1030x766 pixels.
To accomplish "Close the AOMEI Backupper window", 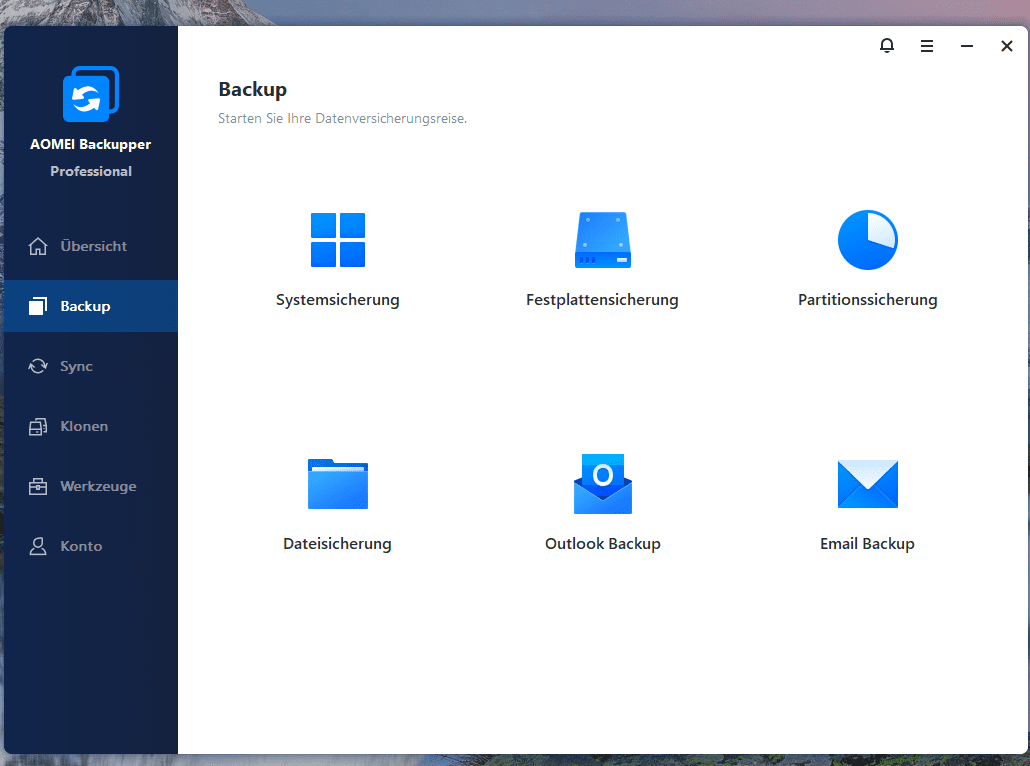I will coord(1007,46).
